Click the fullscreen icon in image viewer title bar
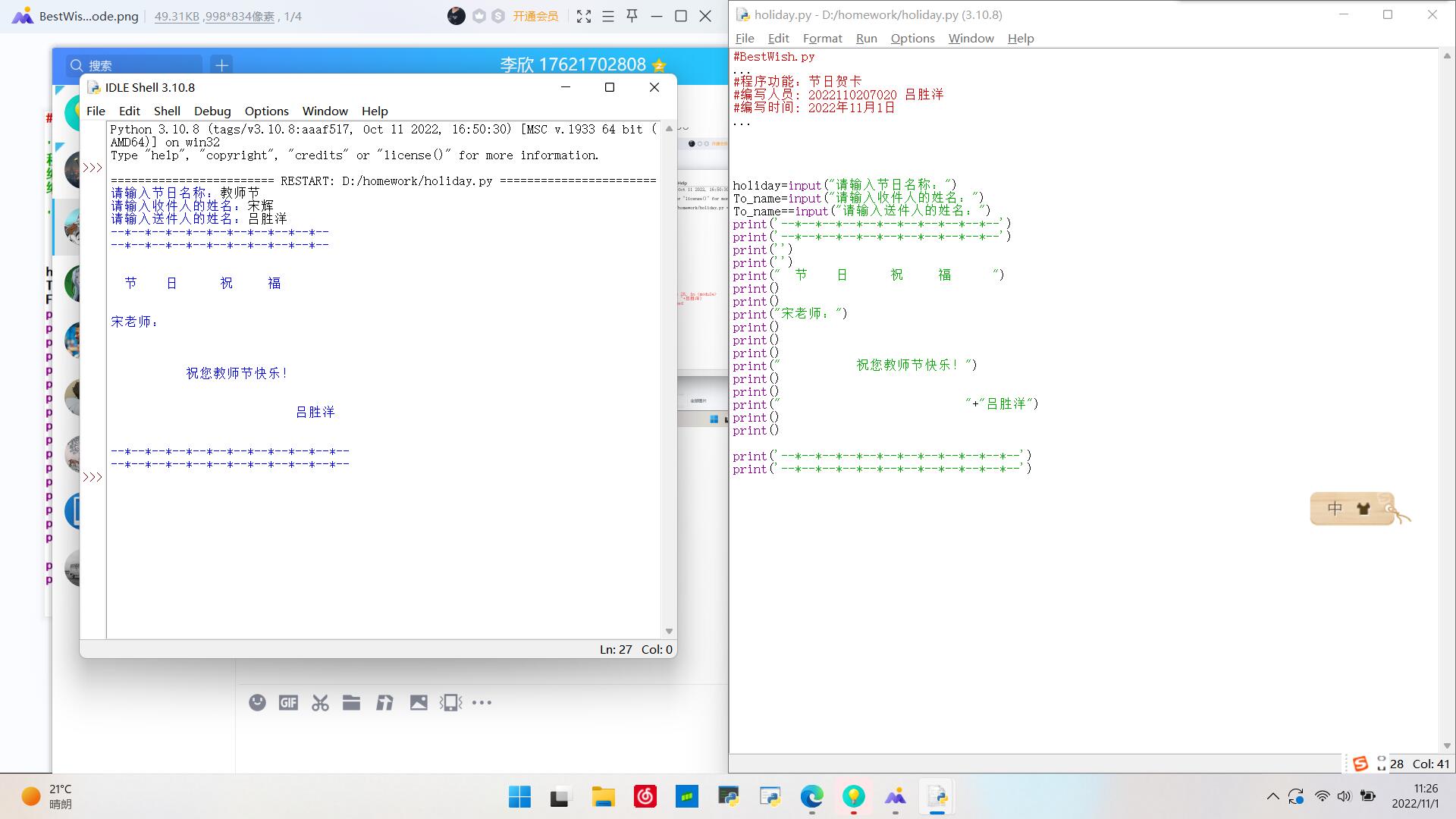The image size is (1456, 819). coord(583,16)
